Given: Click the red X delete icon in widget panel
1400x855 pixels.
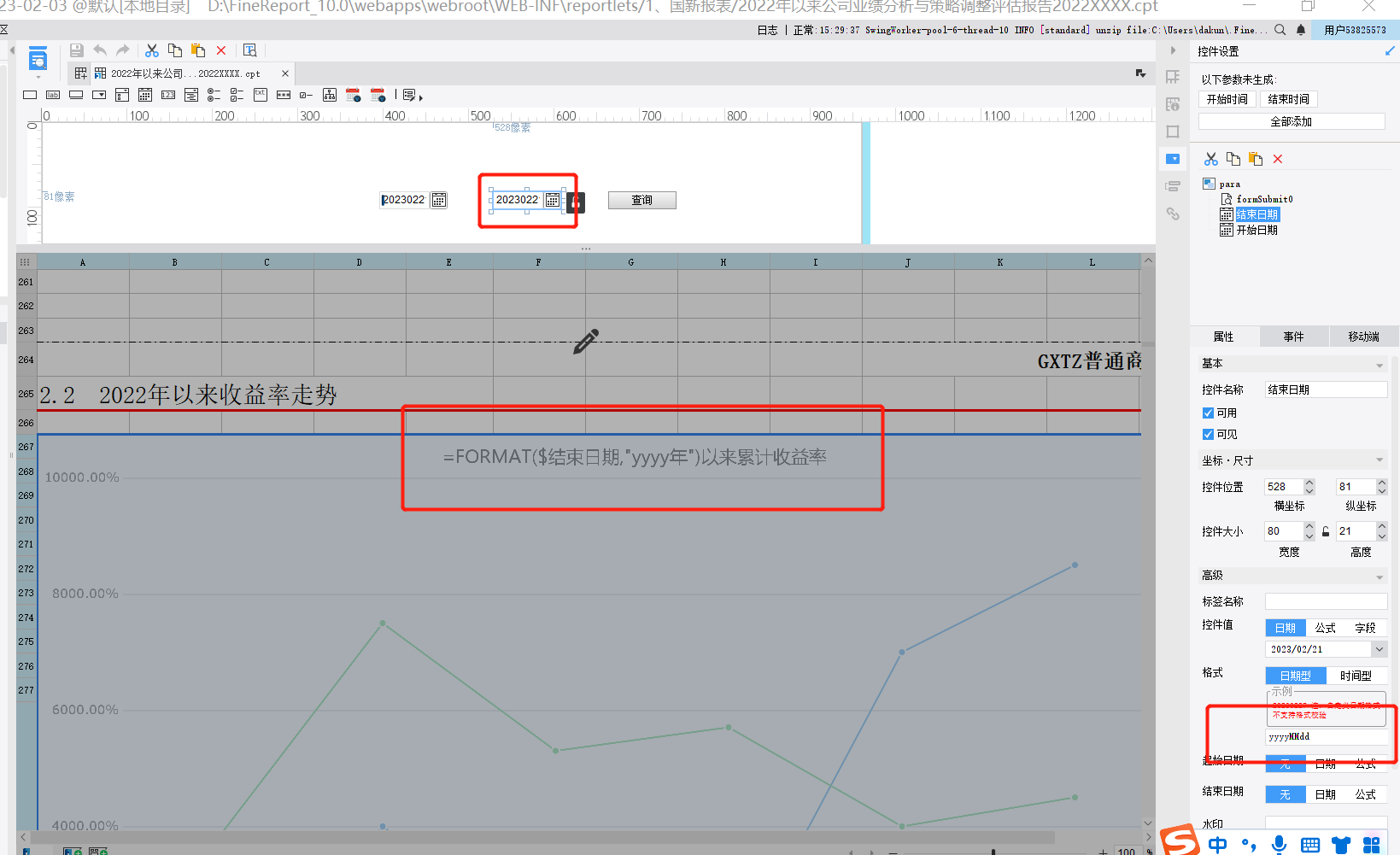Looking at the screenshot, I should 1278,159.
